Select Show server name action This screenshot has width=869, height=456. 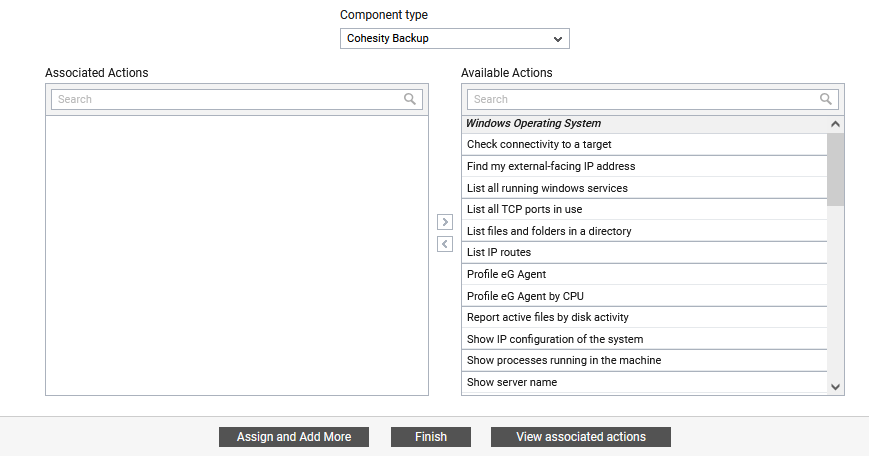coord(645,382)
